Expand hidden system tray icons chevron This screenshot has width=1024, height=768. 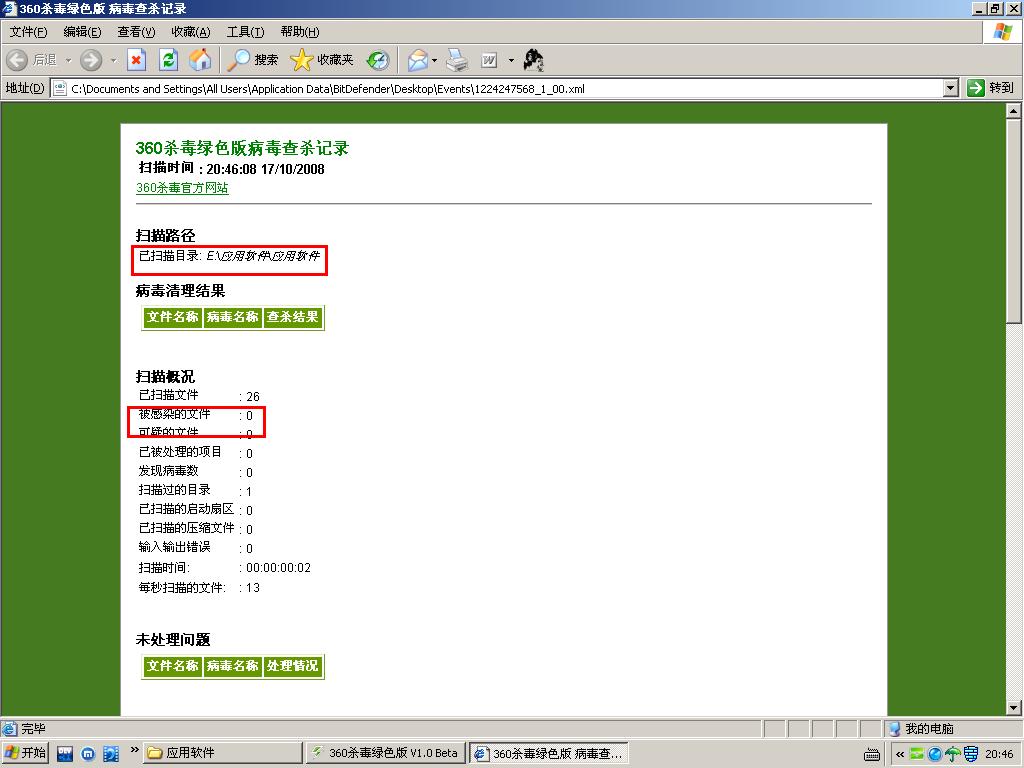tap(899, 754)
